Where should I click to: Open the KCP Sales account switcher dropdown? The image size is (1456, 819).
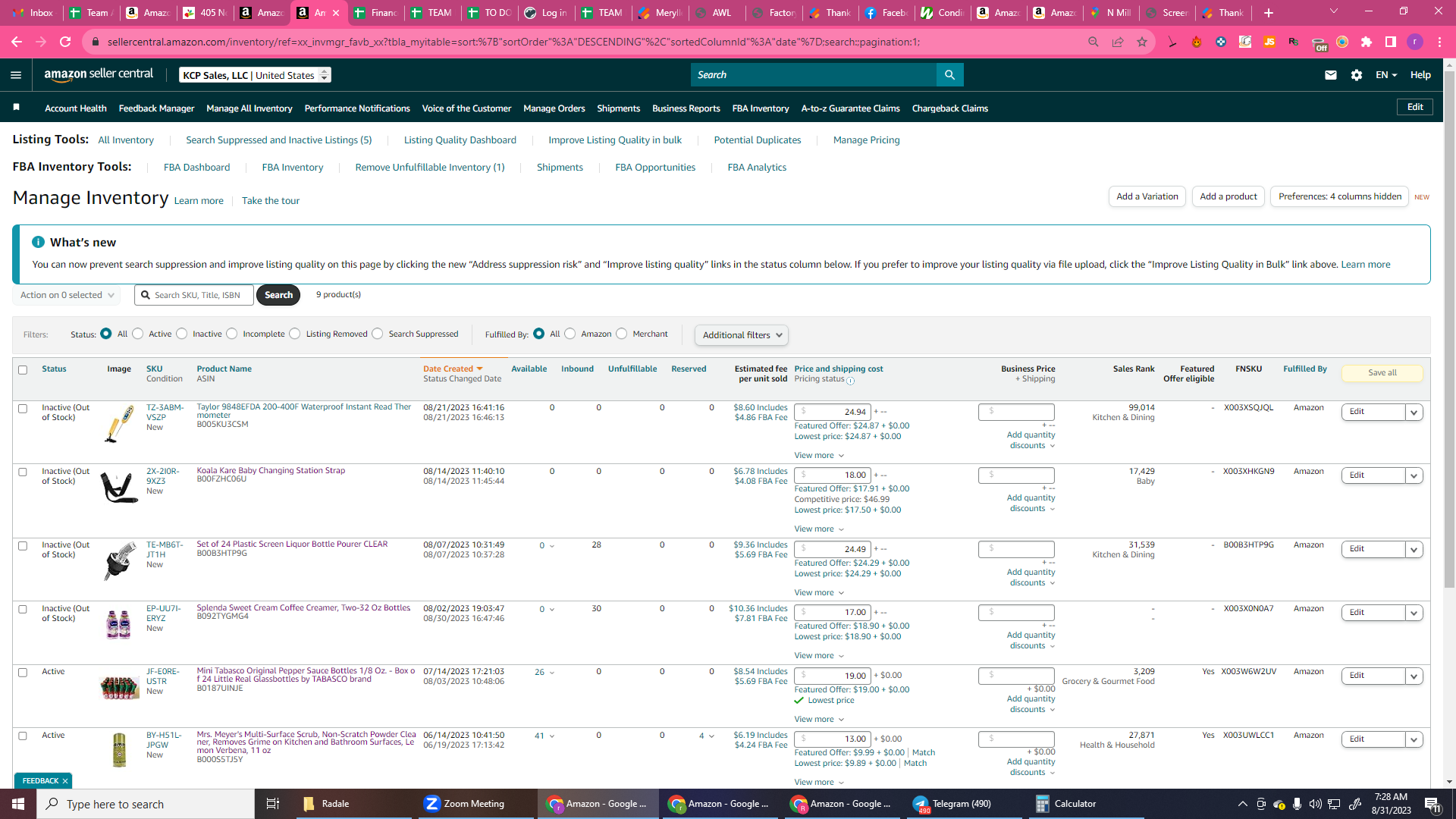(x=255, y=75)
